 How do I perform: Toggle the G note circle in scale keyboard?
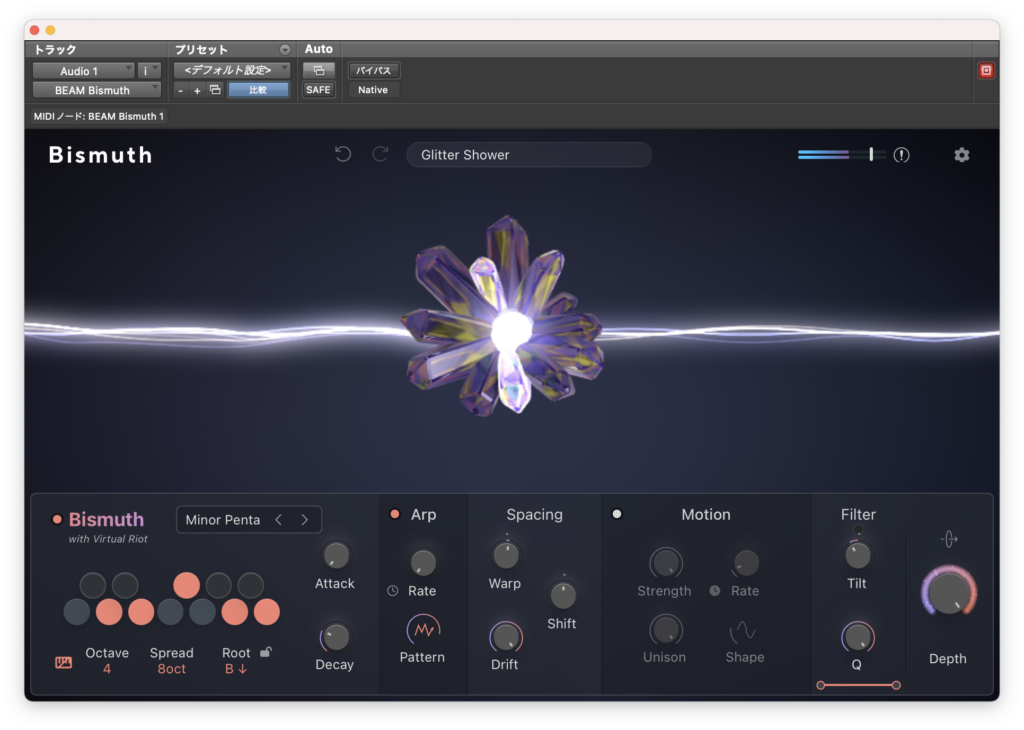point(202,612)
